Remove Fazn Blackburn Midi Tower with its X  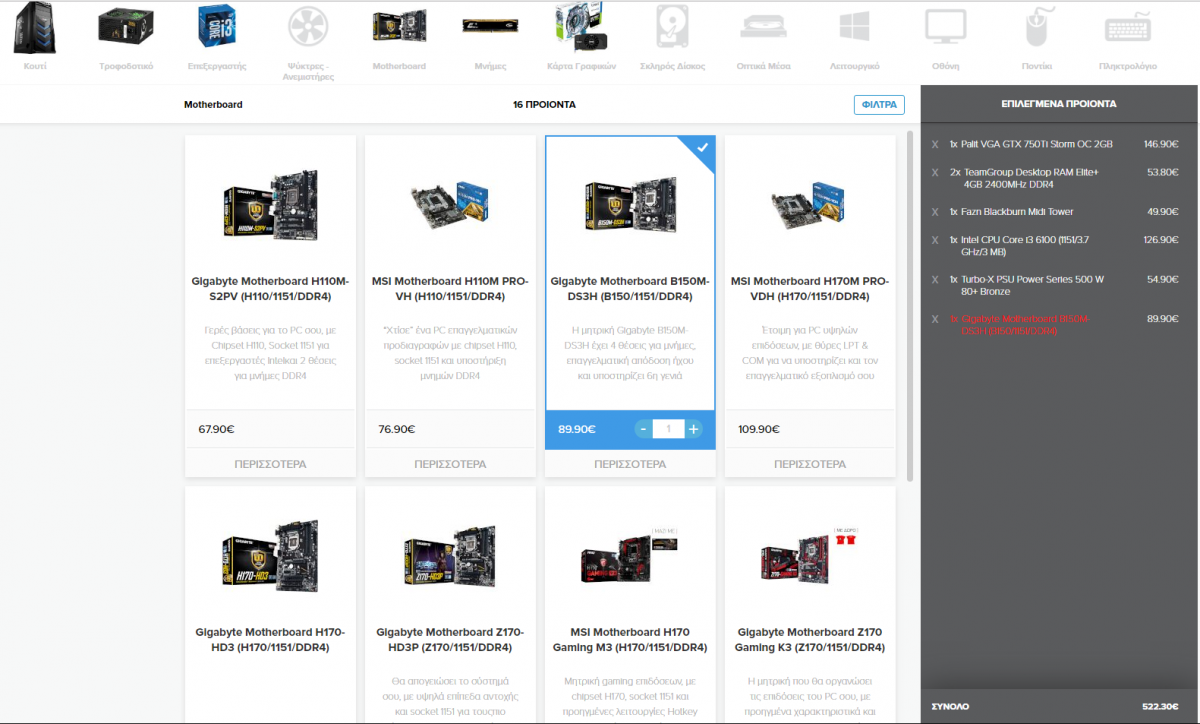(935, 212)
